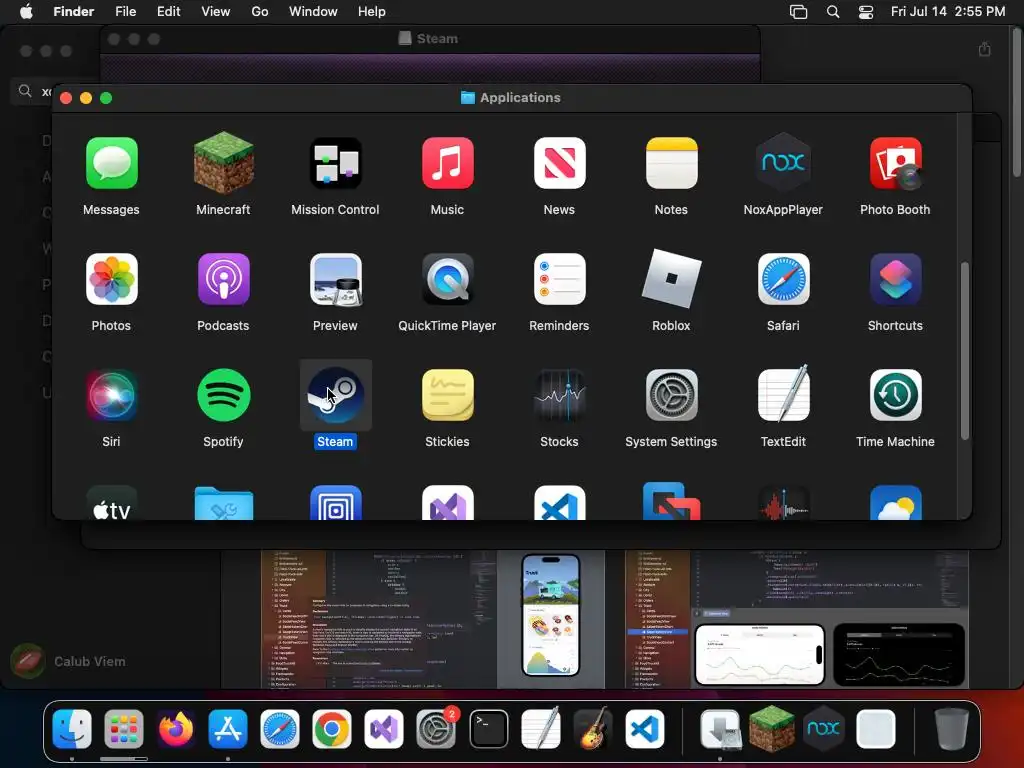The height and width of the screenshot is (768, 1024).
Task: Select the Utilities folder icon
Action: [223, 504]
